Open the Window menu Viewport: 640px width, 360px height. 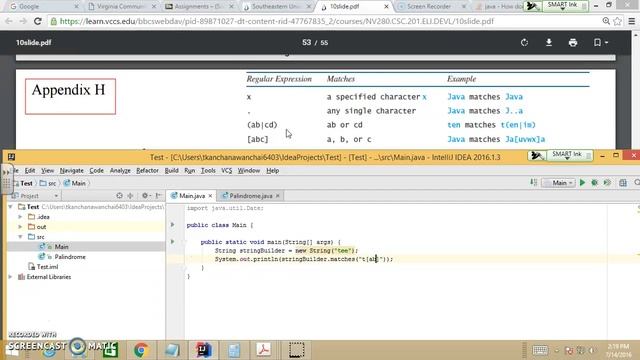coord(249,171)
